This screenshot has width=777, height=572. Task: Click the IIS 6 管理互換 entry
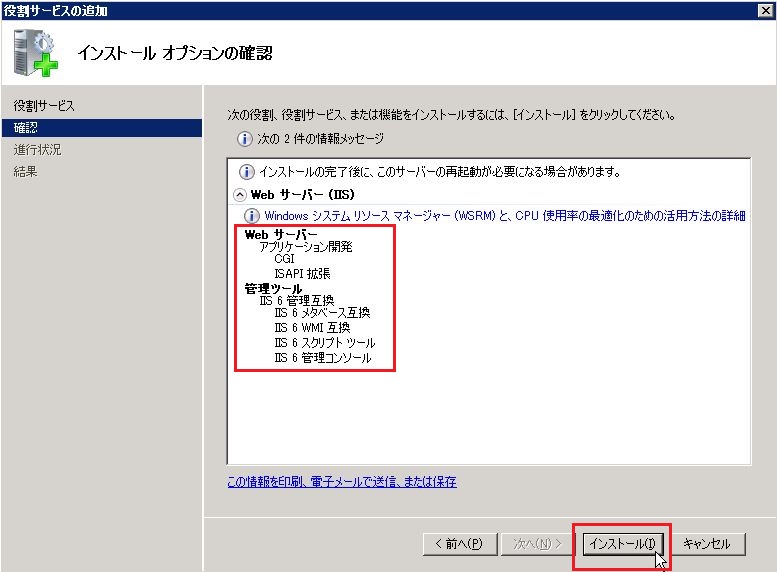tap(297, 300)
